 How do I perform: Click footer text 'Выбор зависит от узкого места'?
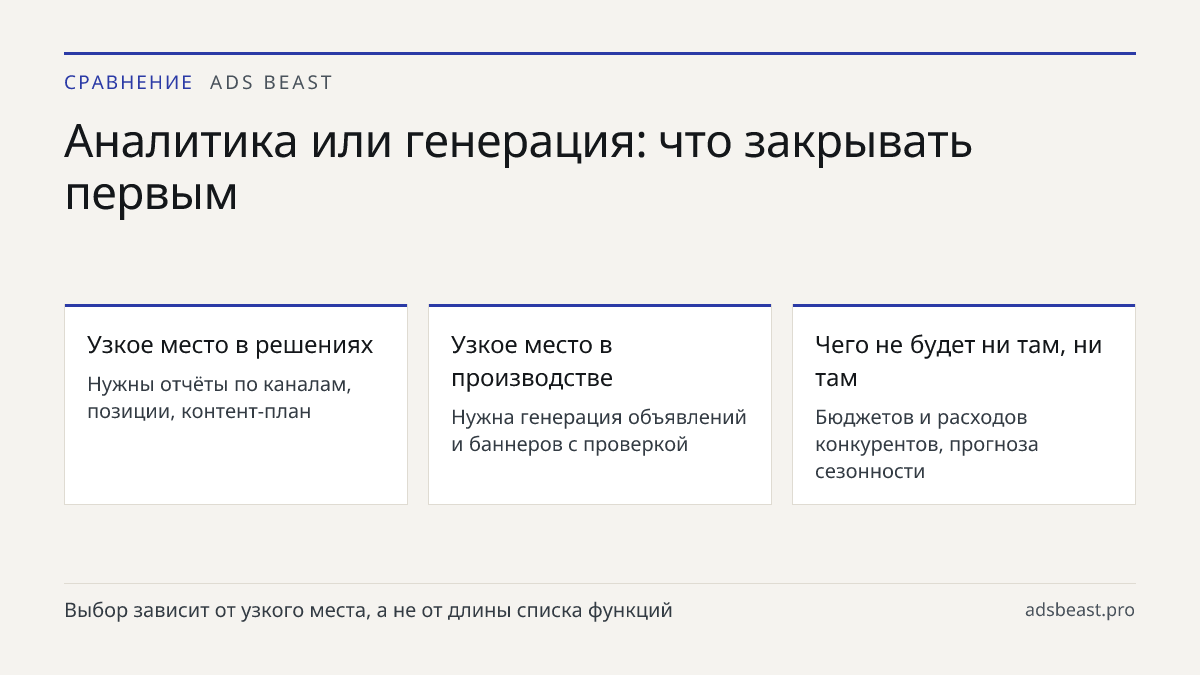click(x=215, y=610)
